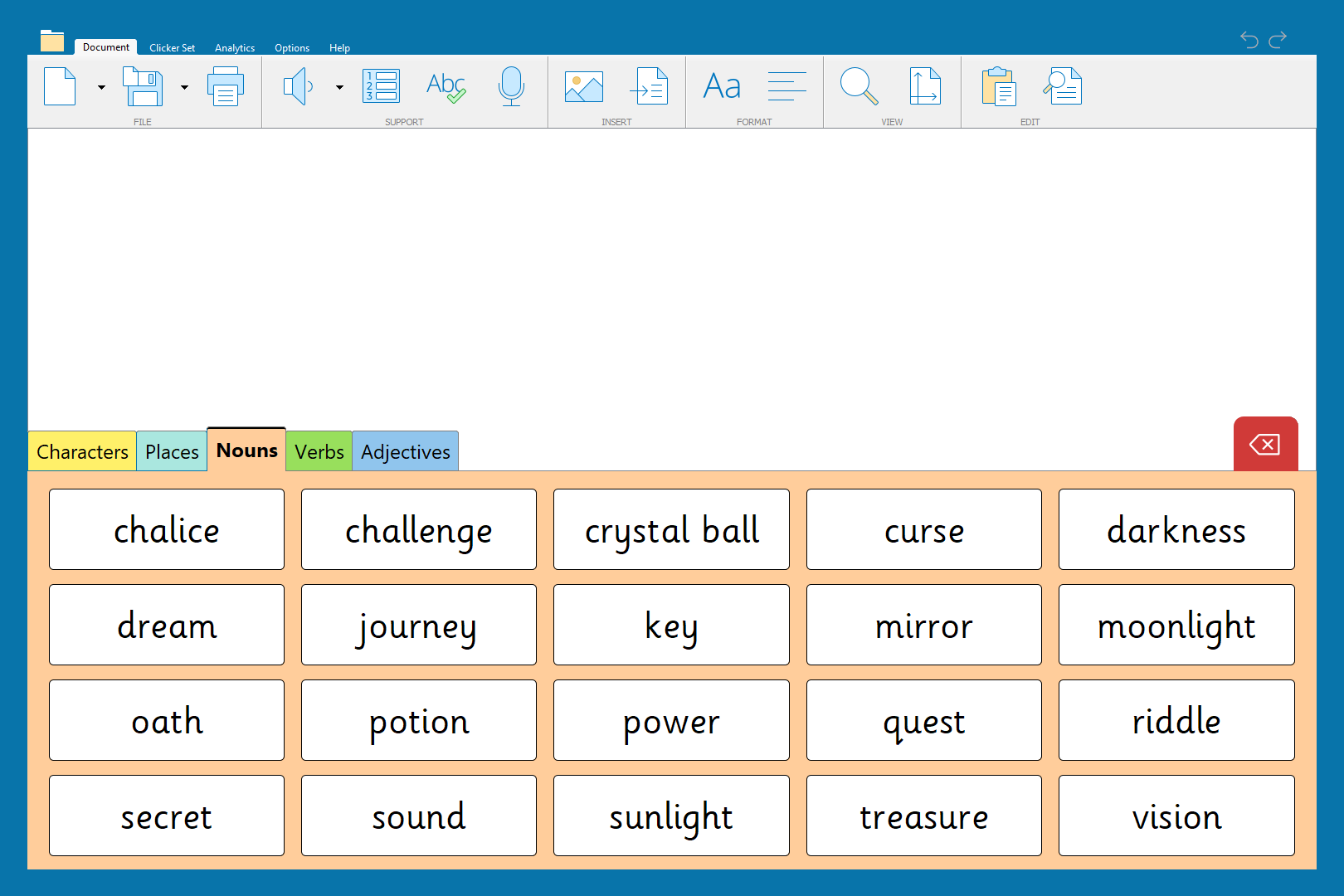
Task: Insert a picture using image icon
Action: click(x=584, y=86)
